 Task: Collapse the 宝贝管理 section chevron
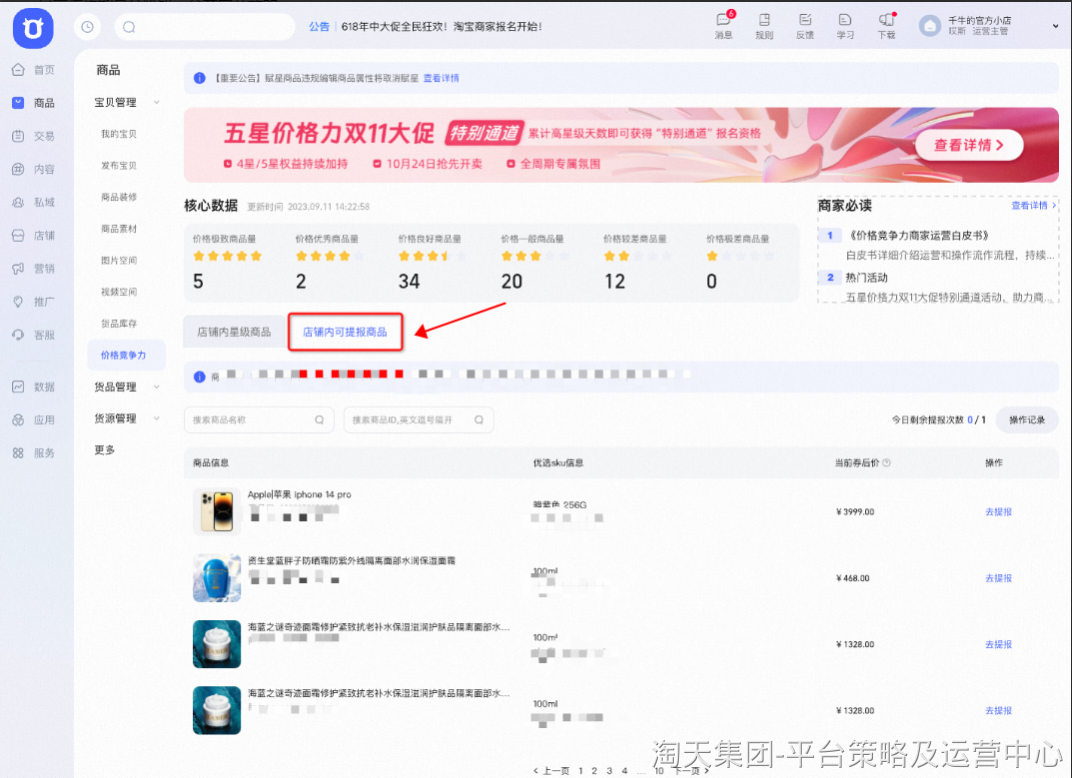157,103
